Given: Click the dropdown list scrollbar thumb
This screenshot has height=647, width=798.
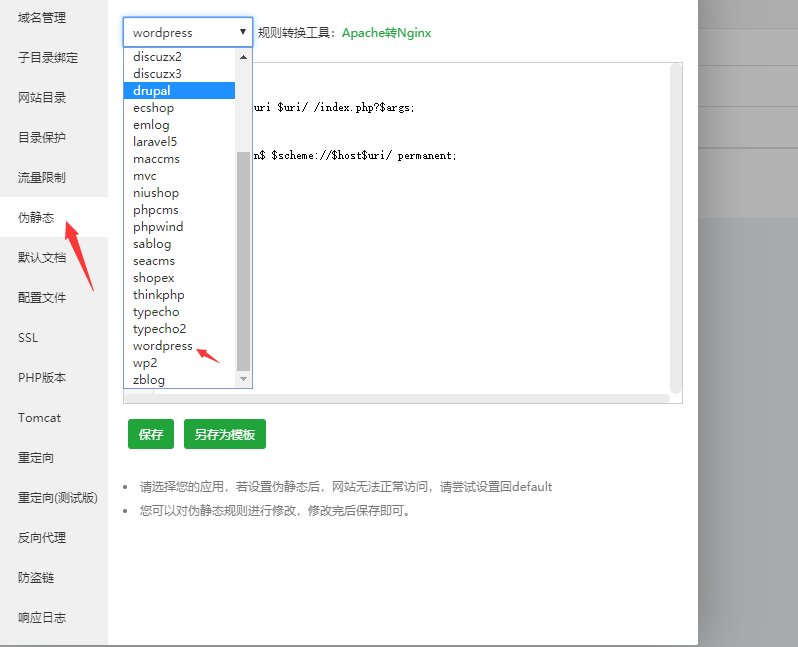Looking at the screenshot, I should pos(243,261).
